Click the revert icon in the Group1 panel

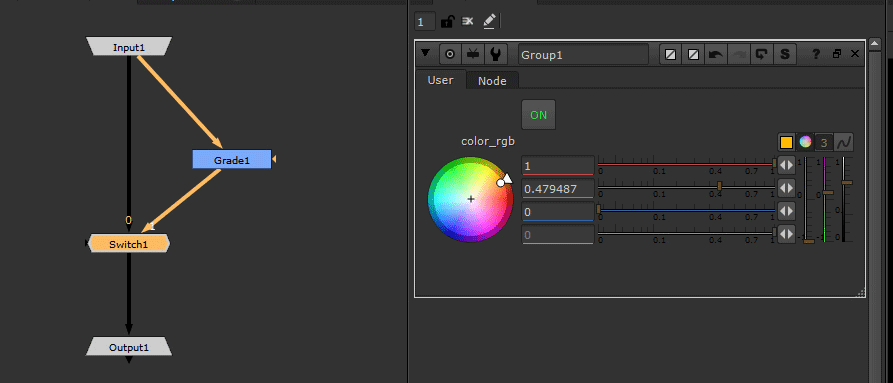click(x=761, y=55)
